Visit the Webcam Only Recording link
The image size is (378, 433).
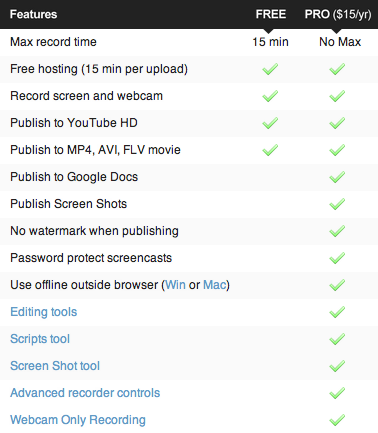78,420
